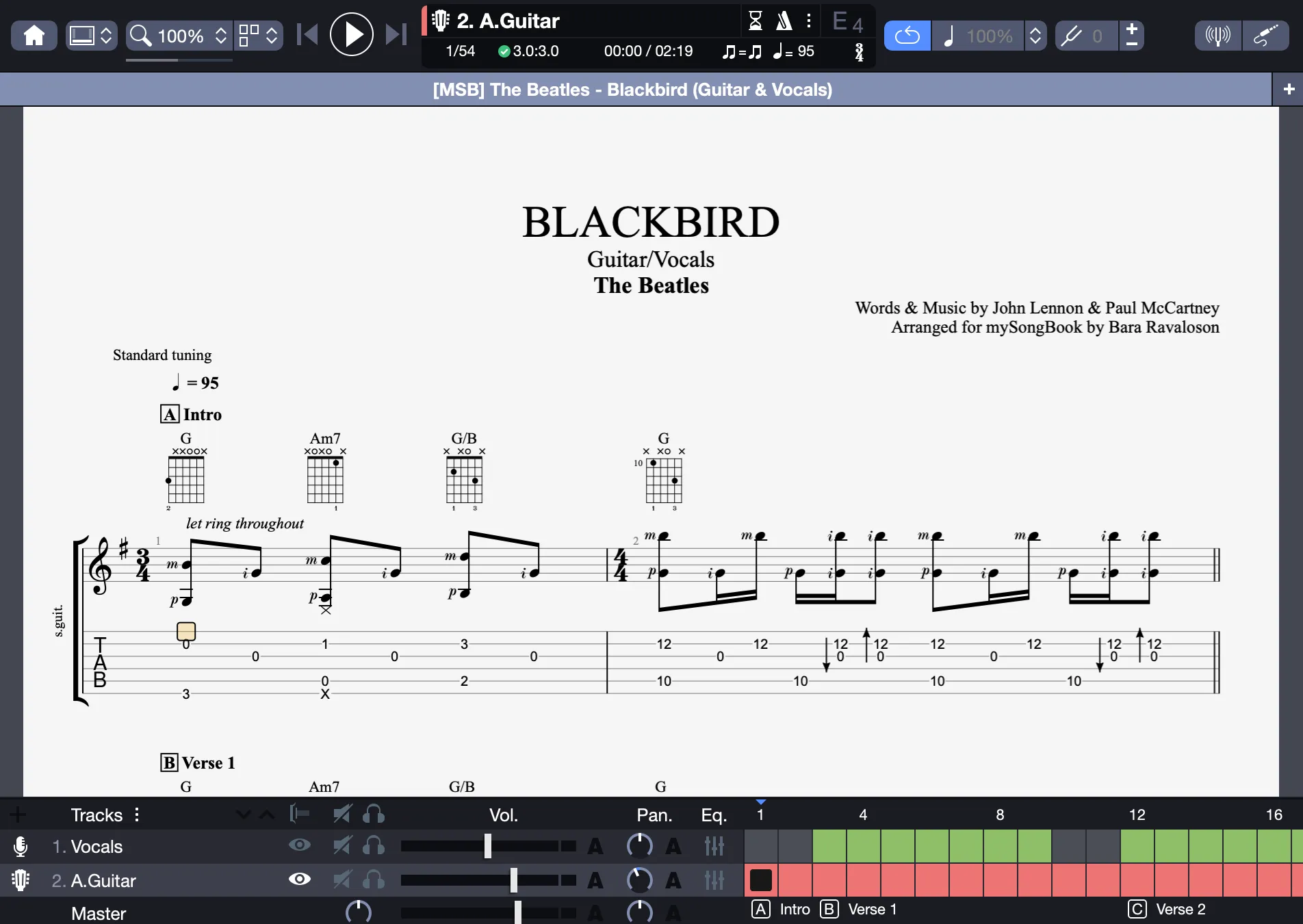Jump to Verse 2 section in timeline
1303x924 pixels.
1167,910
